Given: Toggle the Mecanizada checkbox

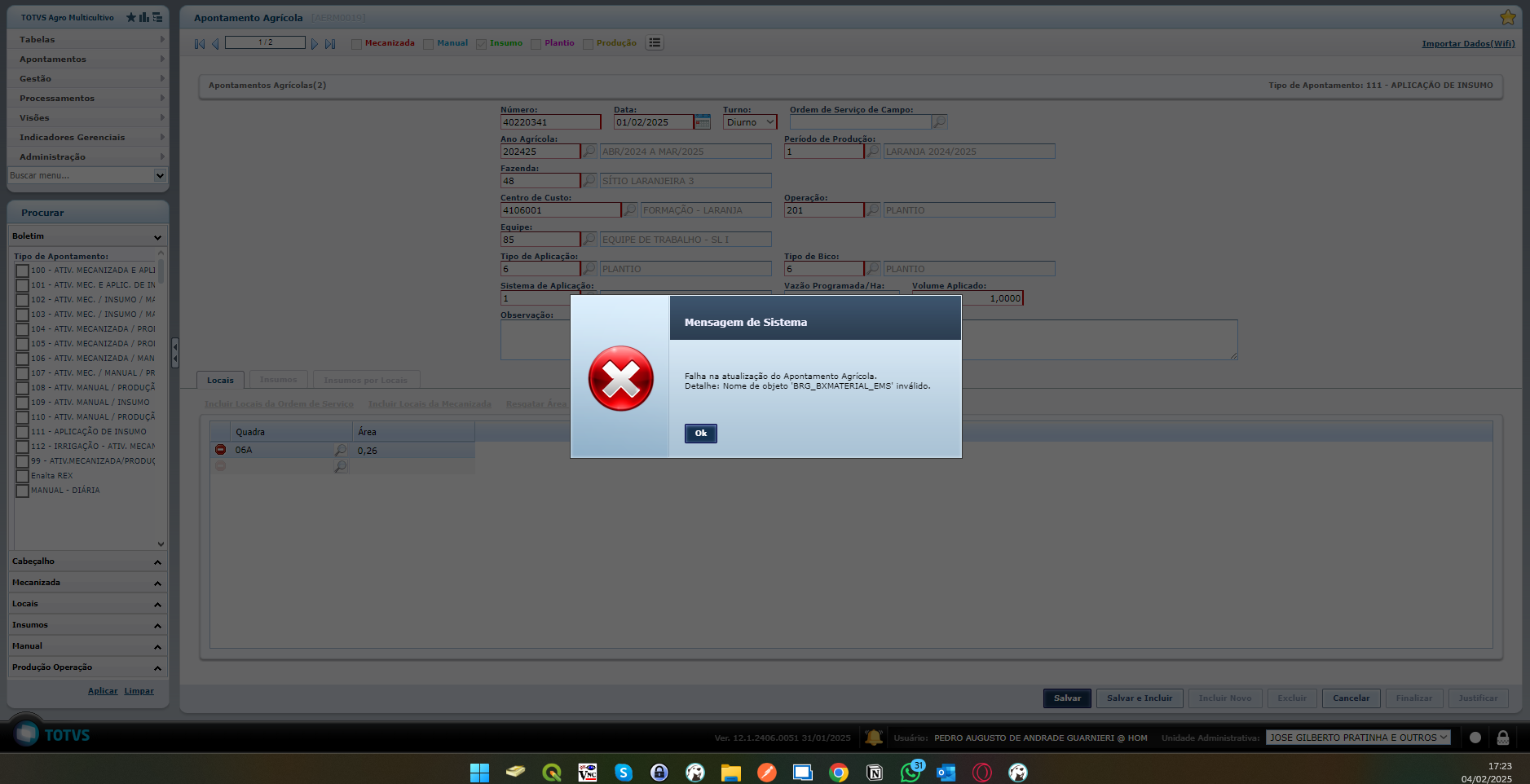Looking at the screenshot, I should [x=356, y=44].
